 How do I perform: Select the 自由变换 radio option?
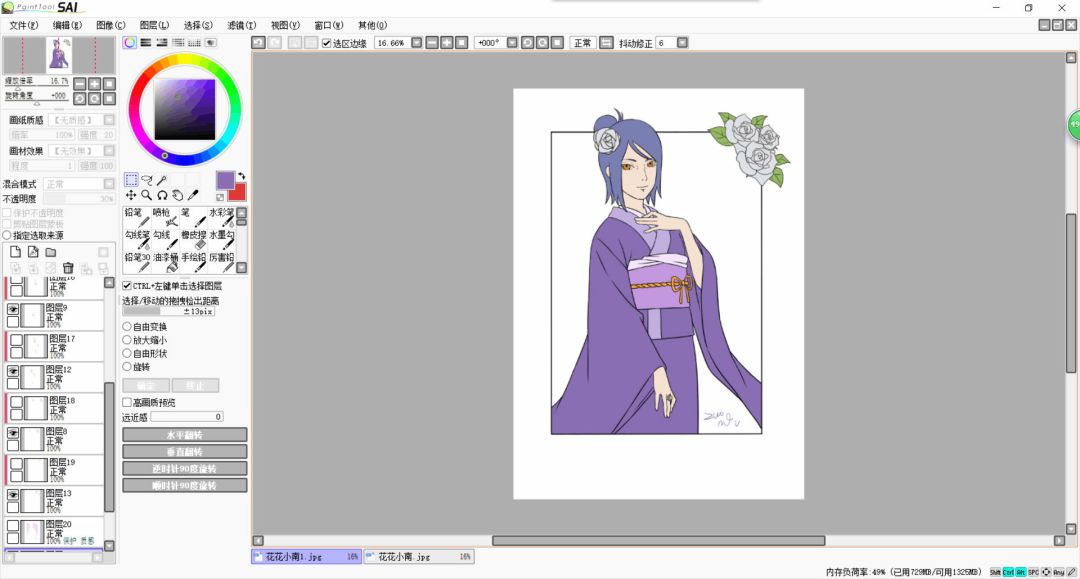pos(127,326)
